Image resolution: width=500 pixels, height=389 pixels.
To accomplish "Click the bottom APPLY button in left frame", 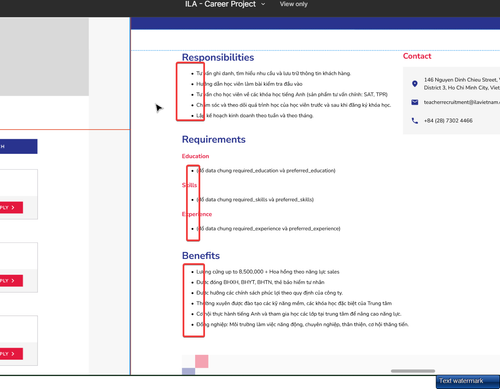I will click(11, 354).
